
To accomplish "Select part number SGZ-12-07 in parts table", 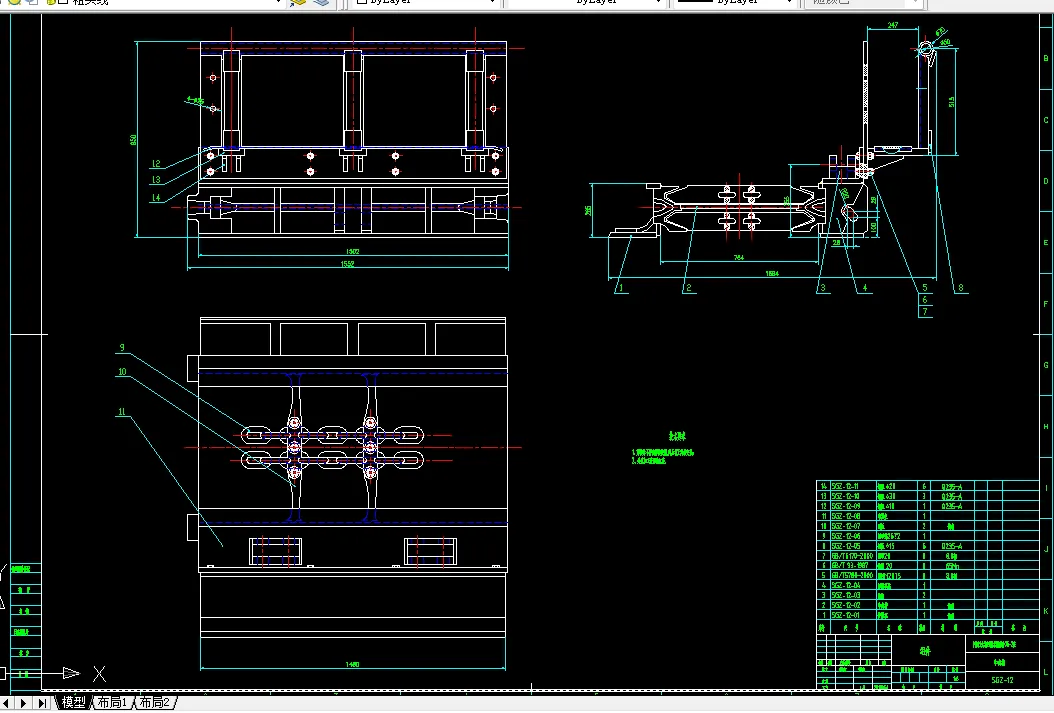I will tap(844, 526).
